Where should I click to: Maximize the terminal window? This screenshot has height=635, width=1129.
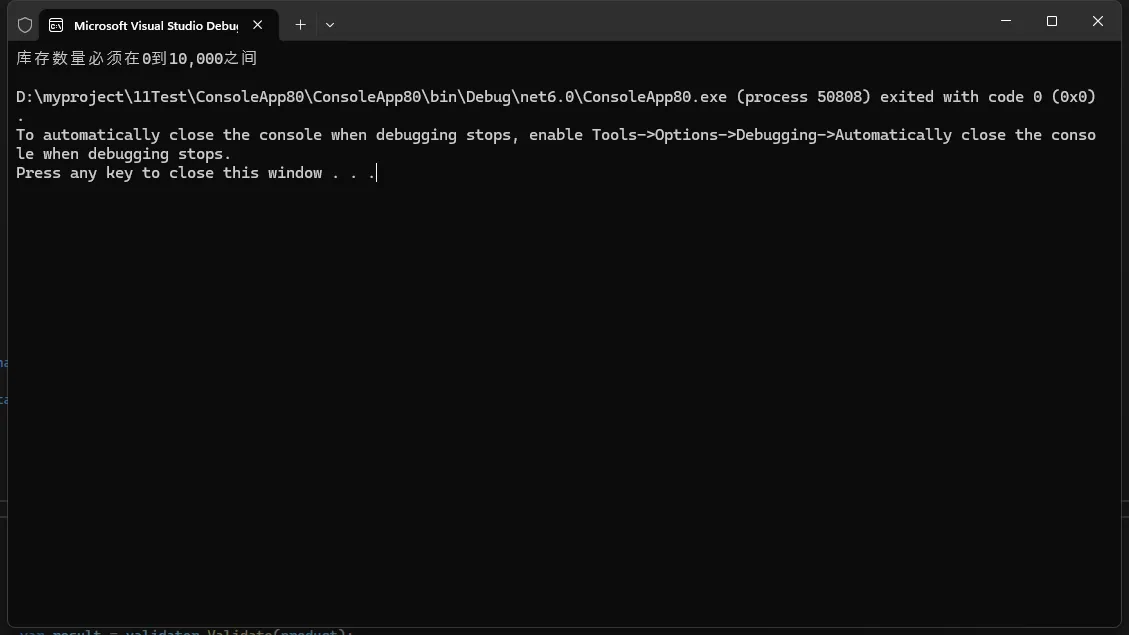tap(1052, 21)
